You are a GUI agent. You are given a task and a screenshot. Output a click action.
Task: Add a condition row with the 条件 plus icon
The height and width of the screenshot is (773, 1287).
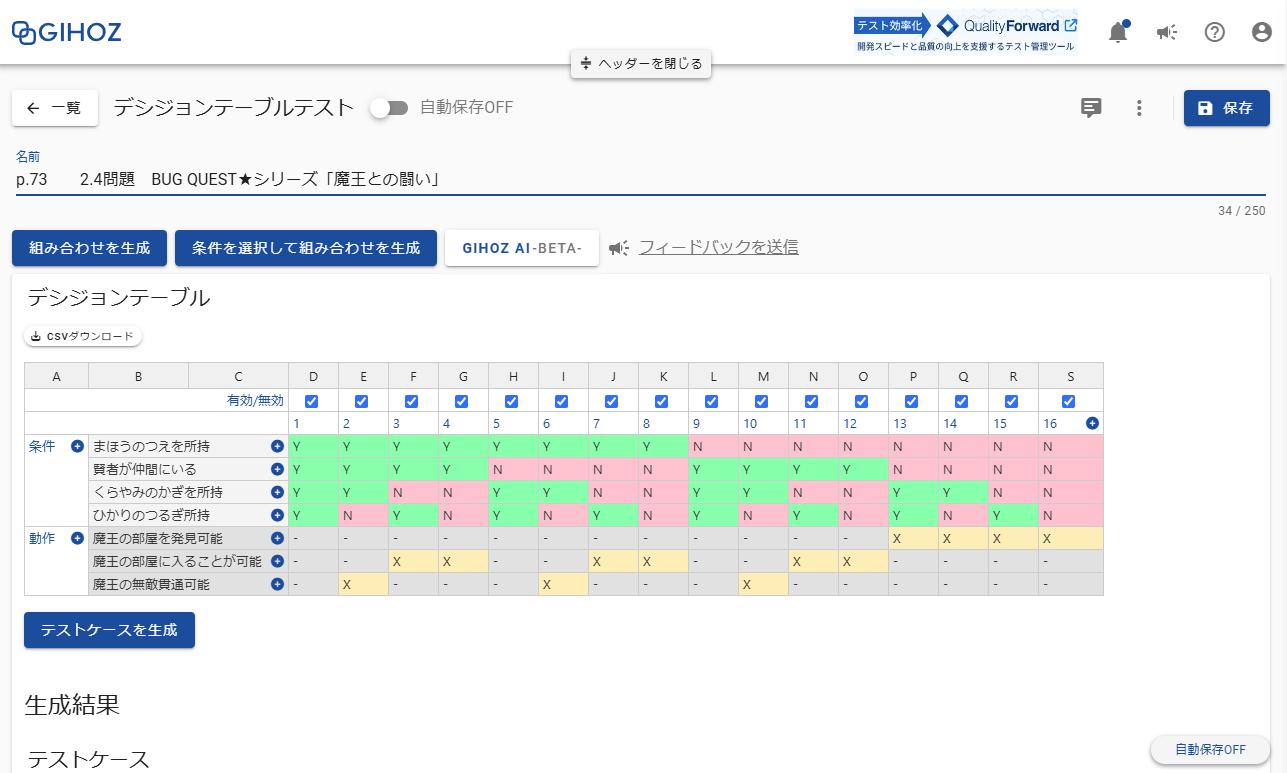pos(77,446)
